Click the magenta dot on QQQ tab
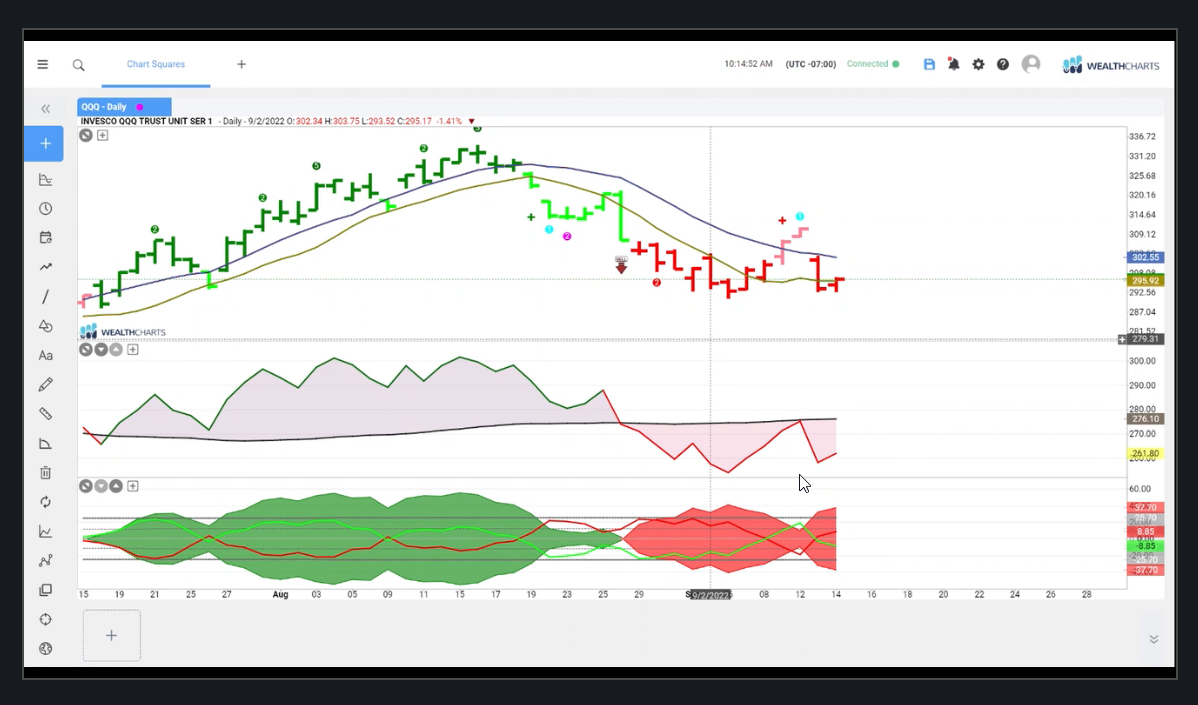This screenshot has width=1198, height=705. tap(140, 107)
